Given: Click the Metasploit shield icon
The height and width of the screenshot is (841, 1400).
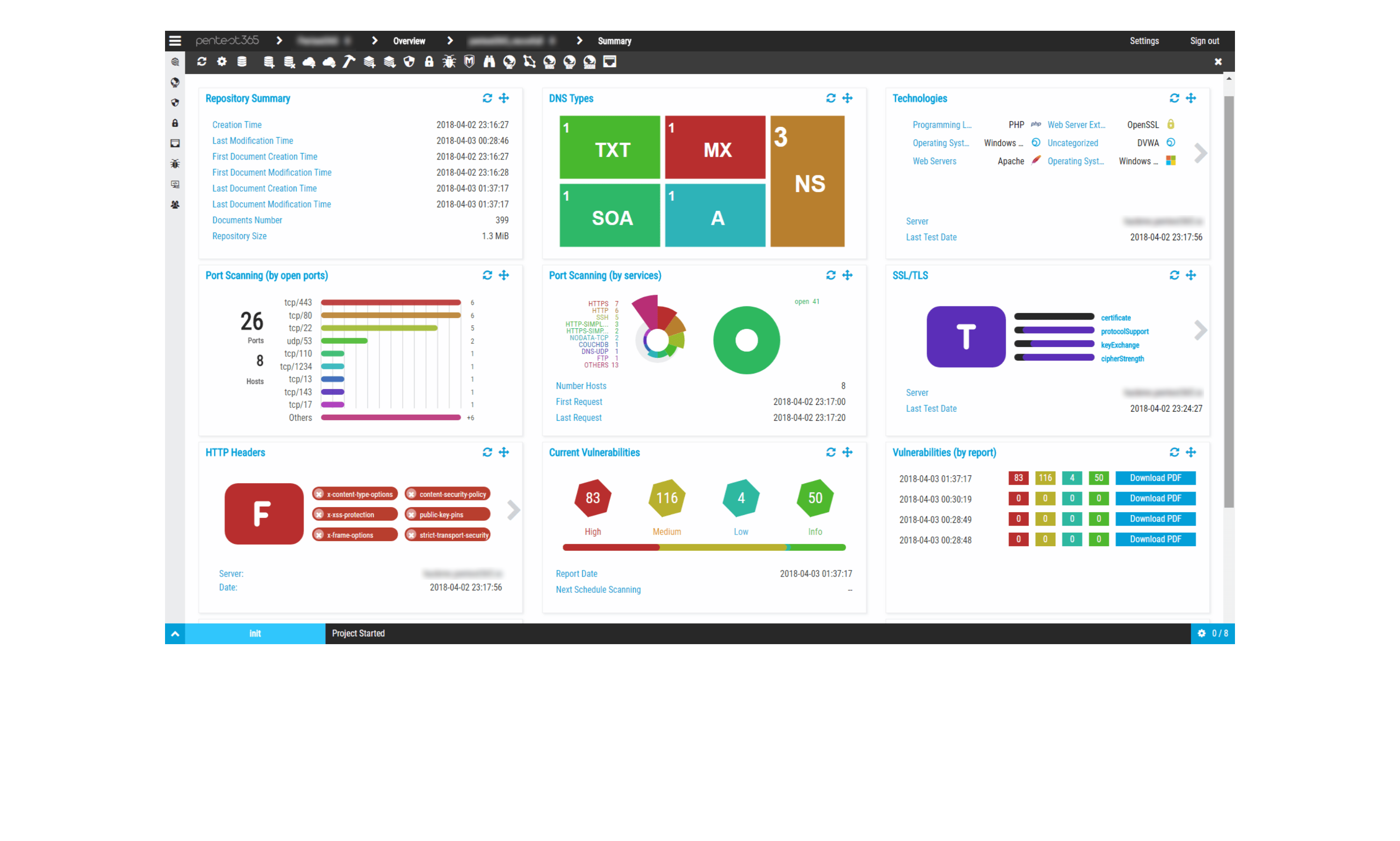Looking at the screenshot, I should tap(469, 61).
